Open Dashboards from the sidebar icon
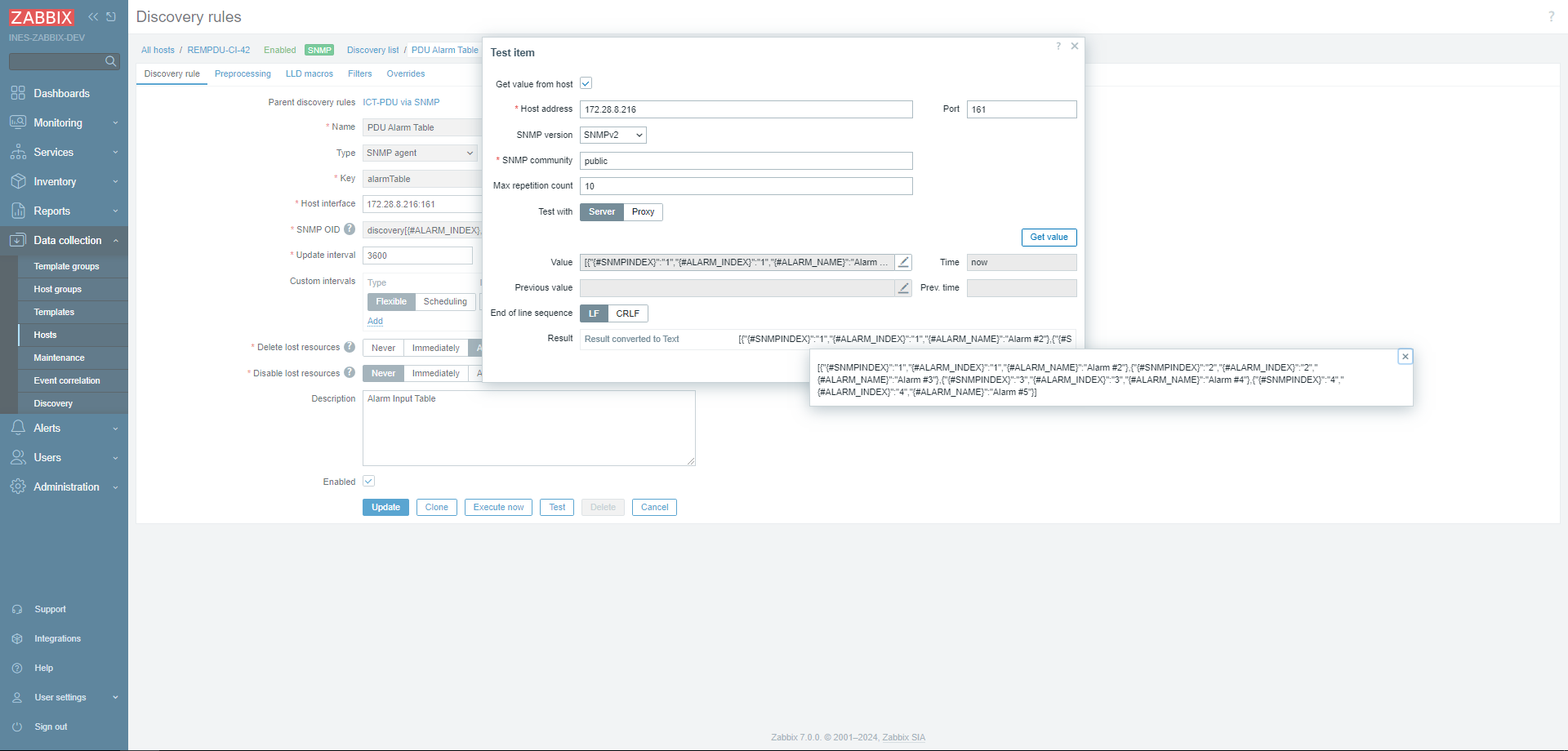The height and width of the screenshot is (751, 1568). 18,93
